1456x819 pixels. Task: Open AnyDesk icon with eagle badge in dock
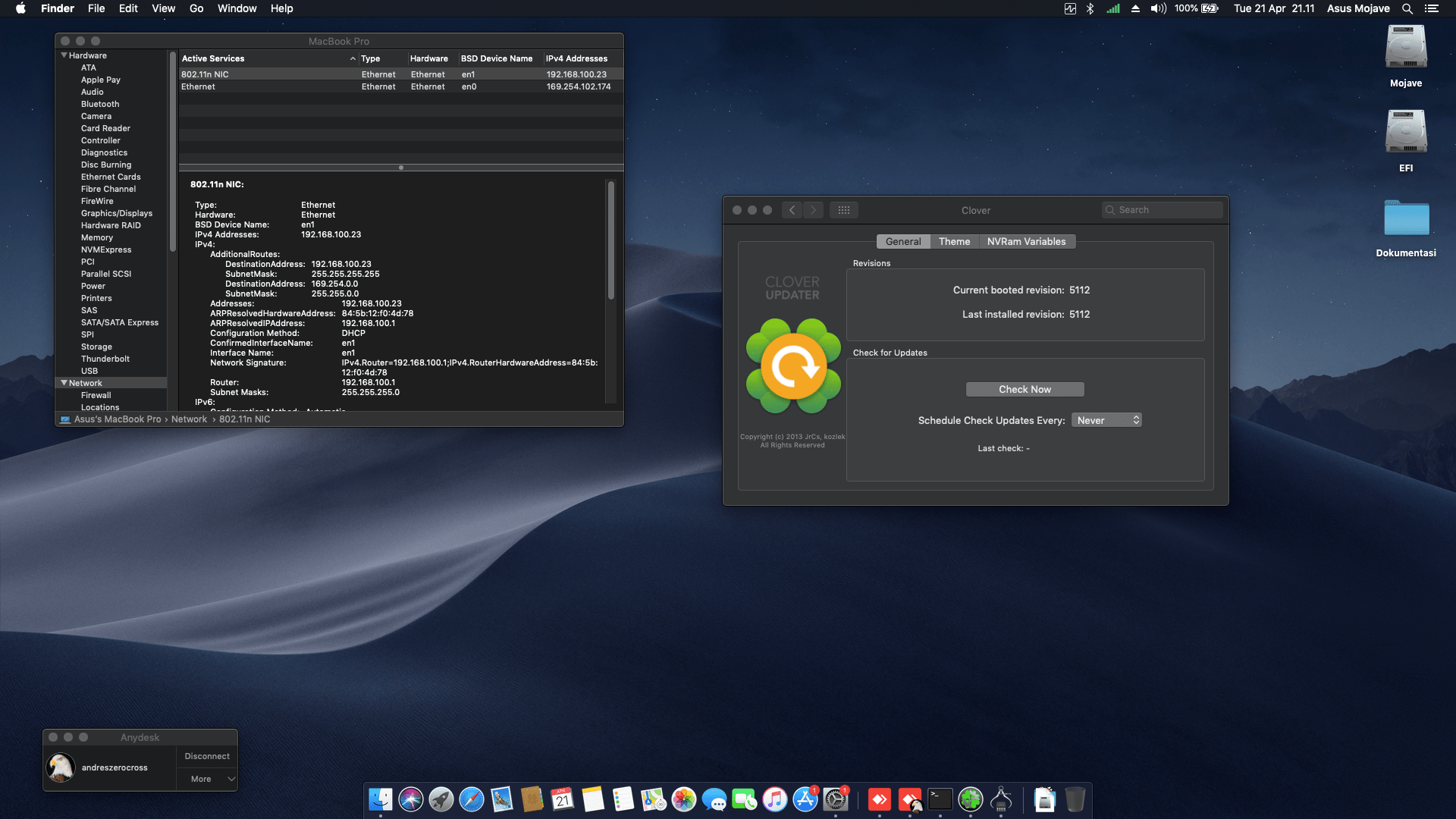(x=910, y=799)
